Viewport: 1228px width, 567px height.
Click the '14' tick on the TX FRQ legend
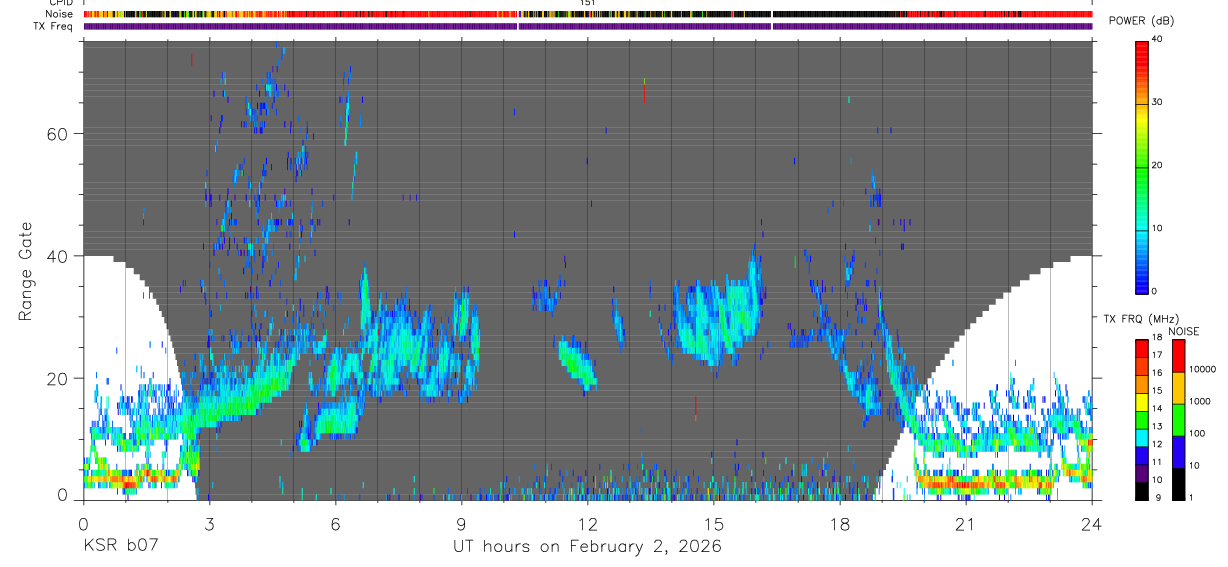[1157, 408]
